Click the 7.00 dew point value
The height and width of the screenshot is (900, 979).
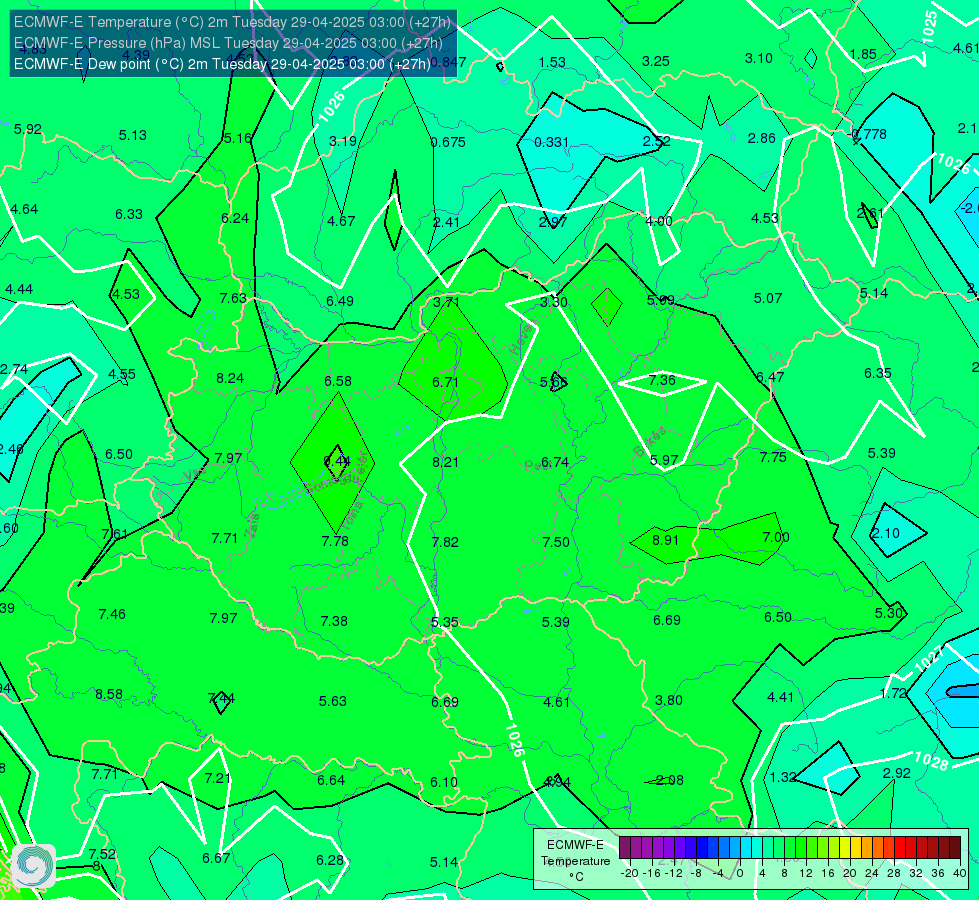[x=775, y=537]
